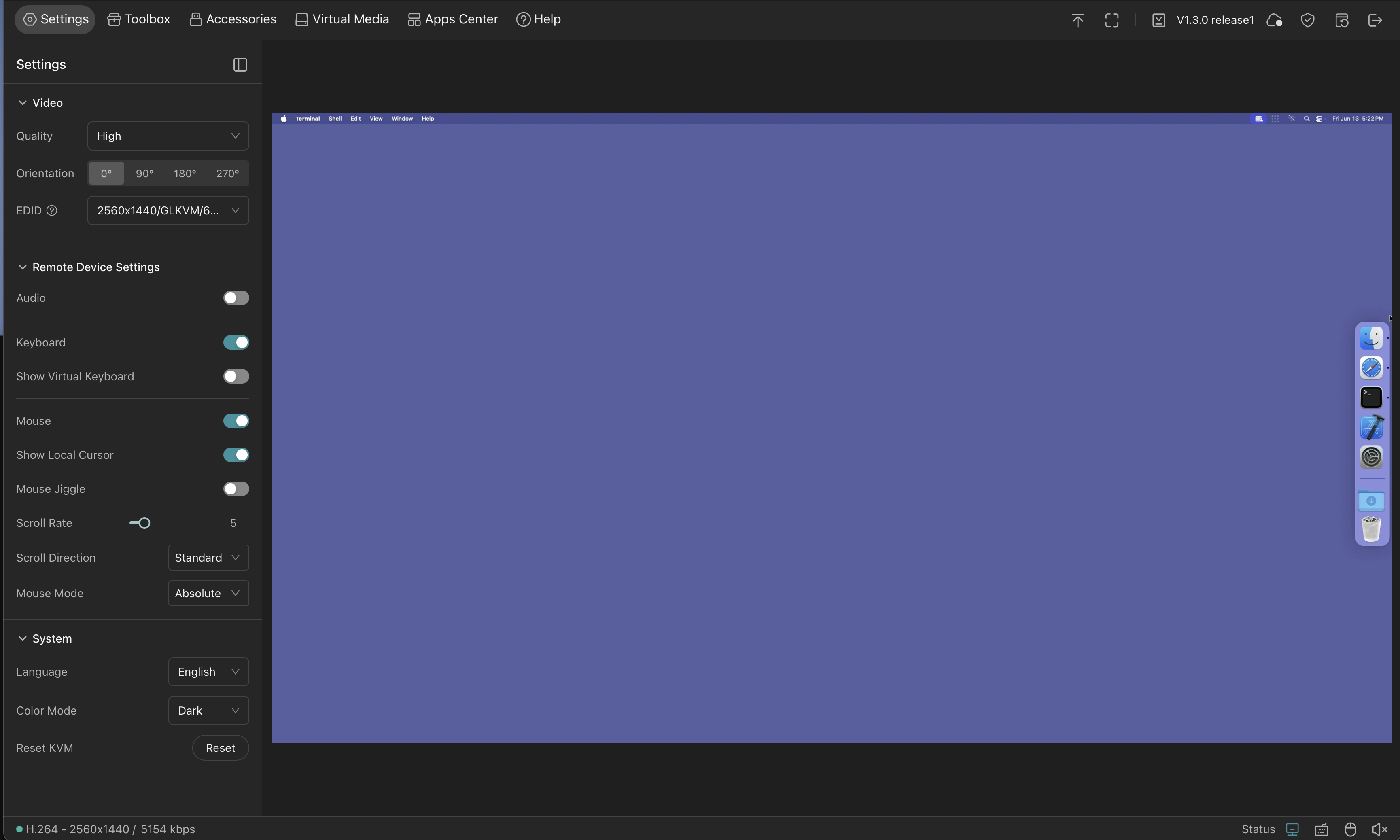
Task: Collapse the Remote Device Settings section
Action: 23,267
